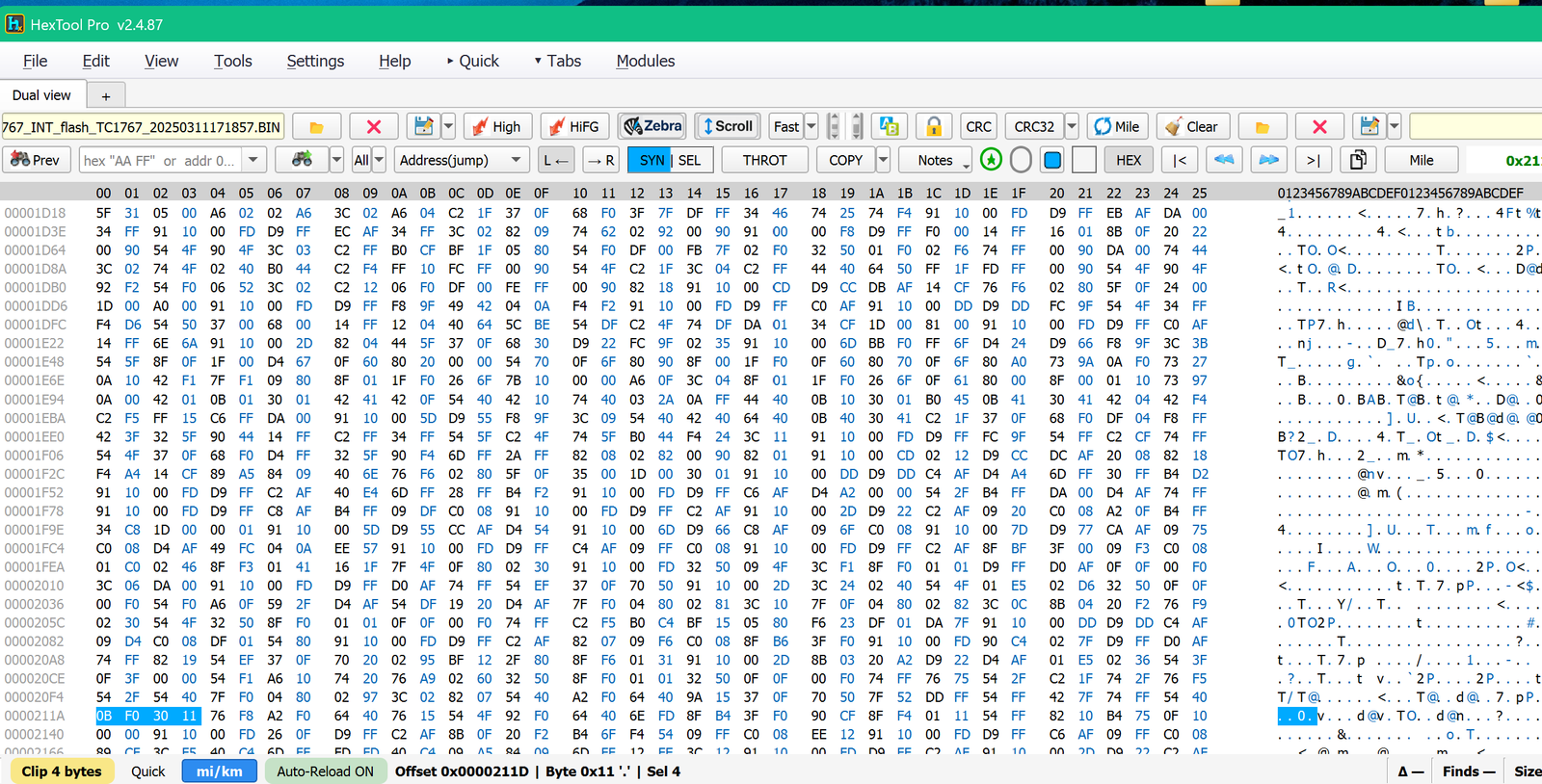Click blue double-right arrow icon
Viewport: 1542px width, 784px height.
(x=1268, y=160)
